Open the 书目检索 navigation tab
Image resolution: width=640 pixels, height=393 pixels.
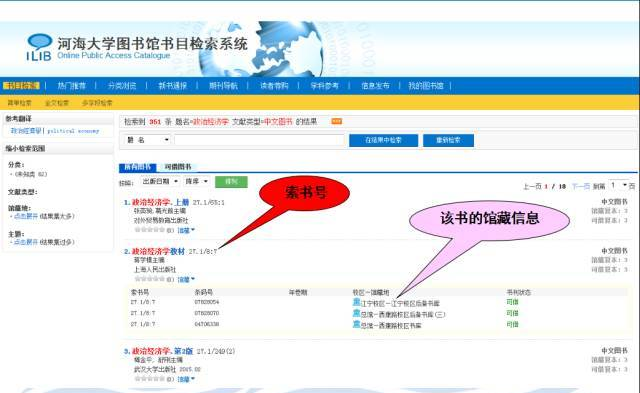pyautogui.click(x=21, y=86)
